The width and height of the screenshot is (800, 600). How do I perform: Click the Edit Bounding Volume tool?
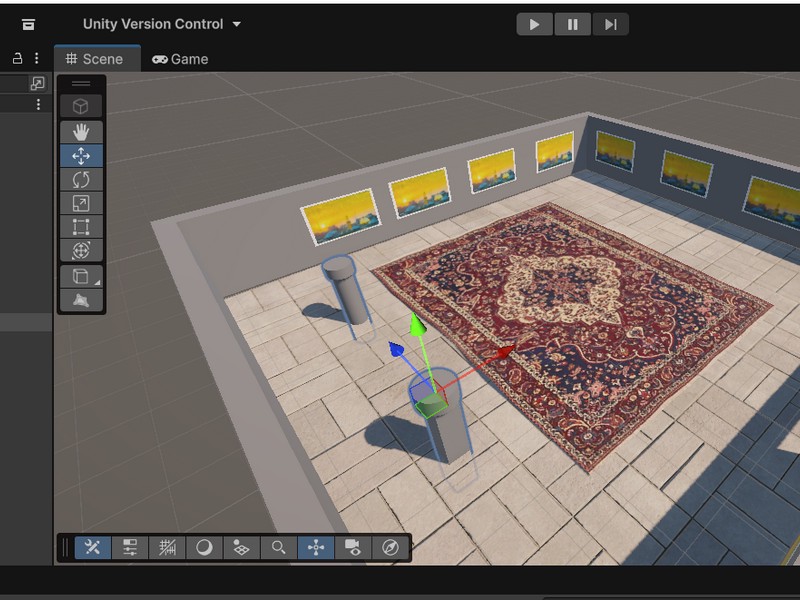point(81,300)
